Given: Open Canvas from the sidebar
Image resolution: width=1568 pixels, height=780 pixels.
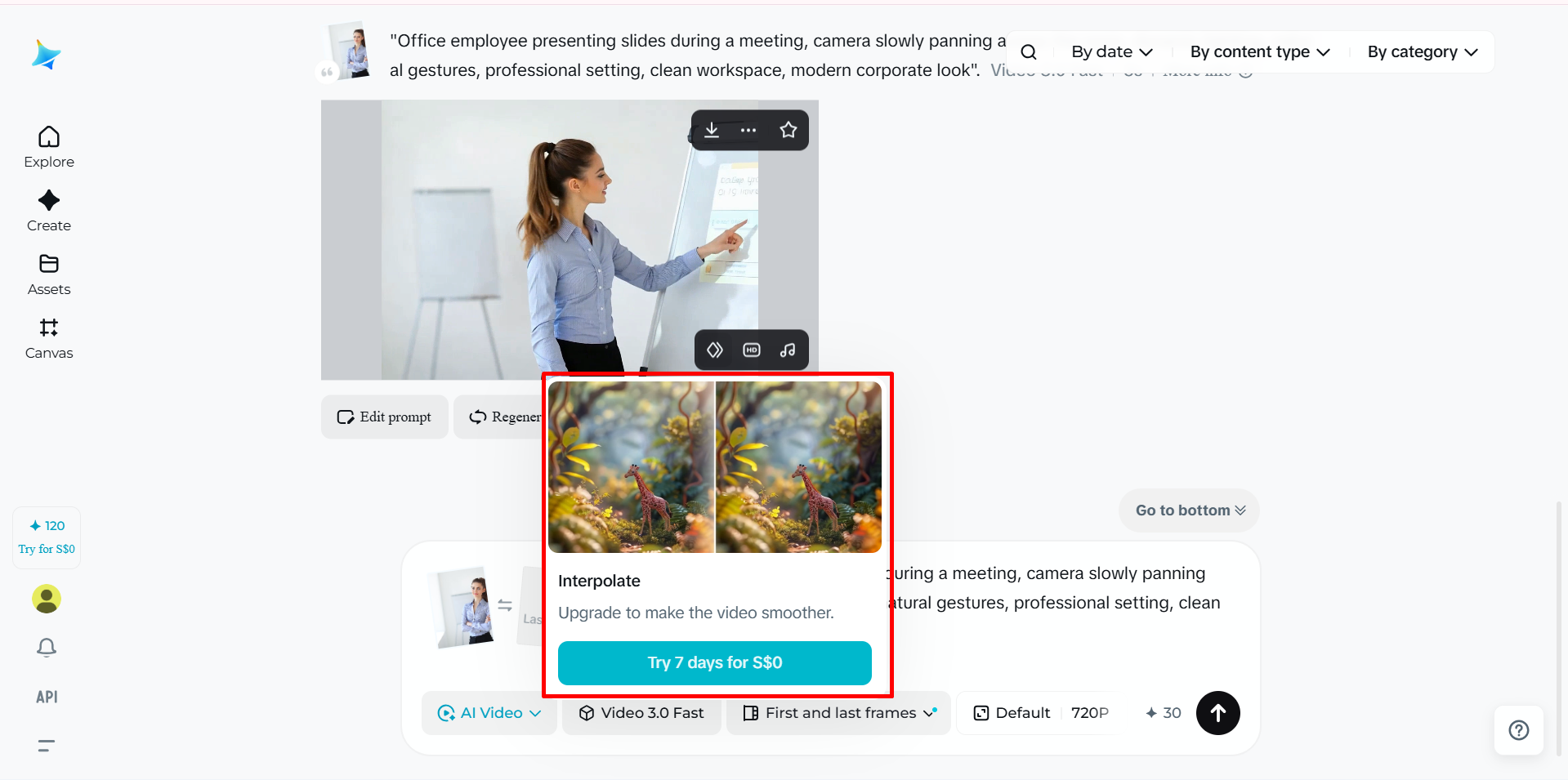Looking at the screenshot, I should tap(49, 338).
